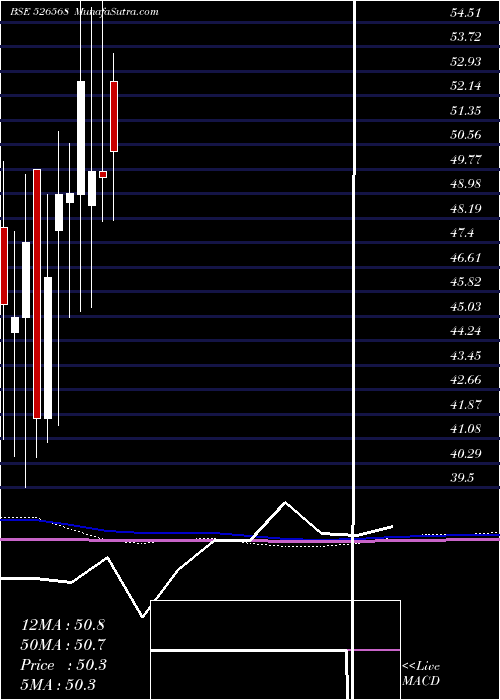Click the 43.45 price axis label

[x=466, y=356]
